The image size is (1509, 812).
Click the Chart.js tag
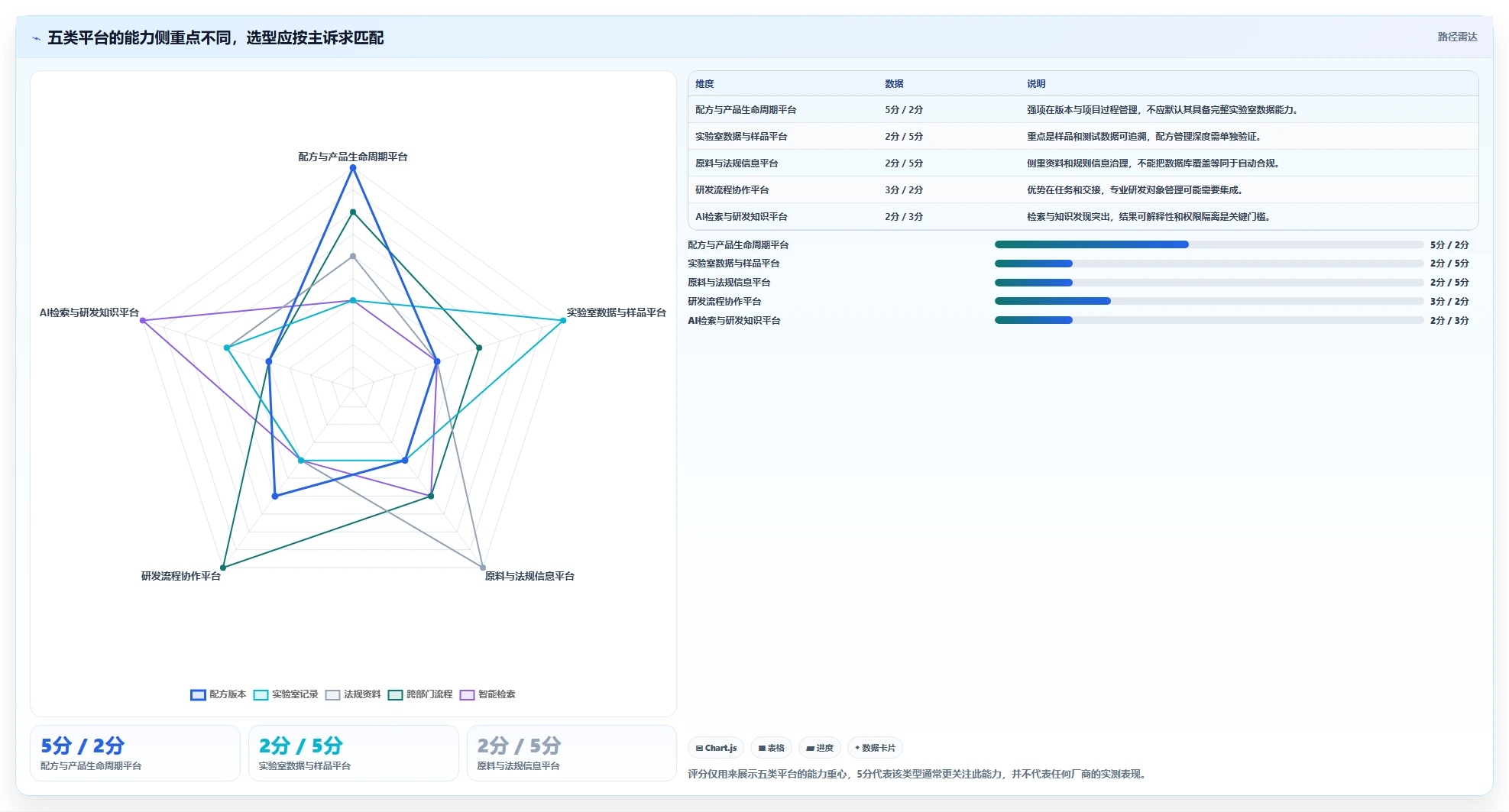pos(716,748)
